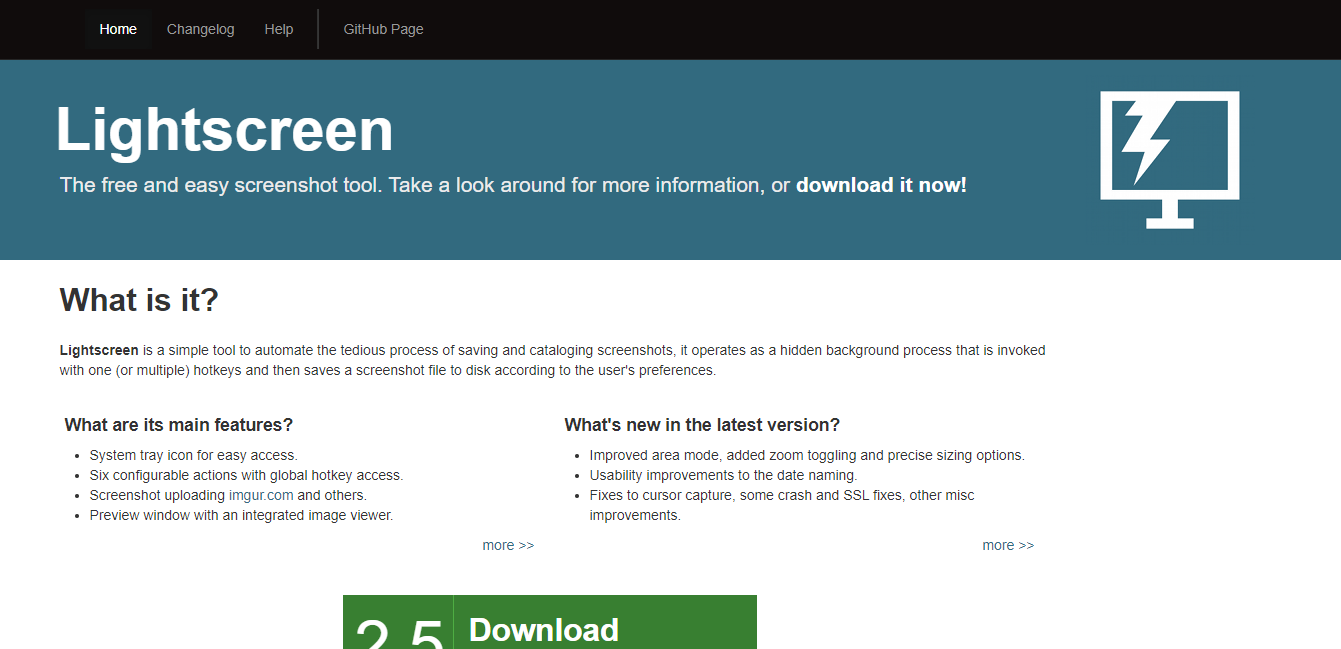Viewport: 1341px width, 649px height.
Task: Open the Help page
Action: coord(279,29)
